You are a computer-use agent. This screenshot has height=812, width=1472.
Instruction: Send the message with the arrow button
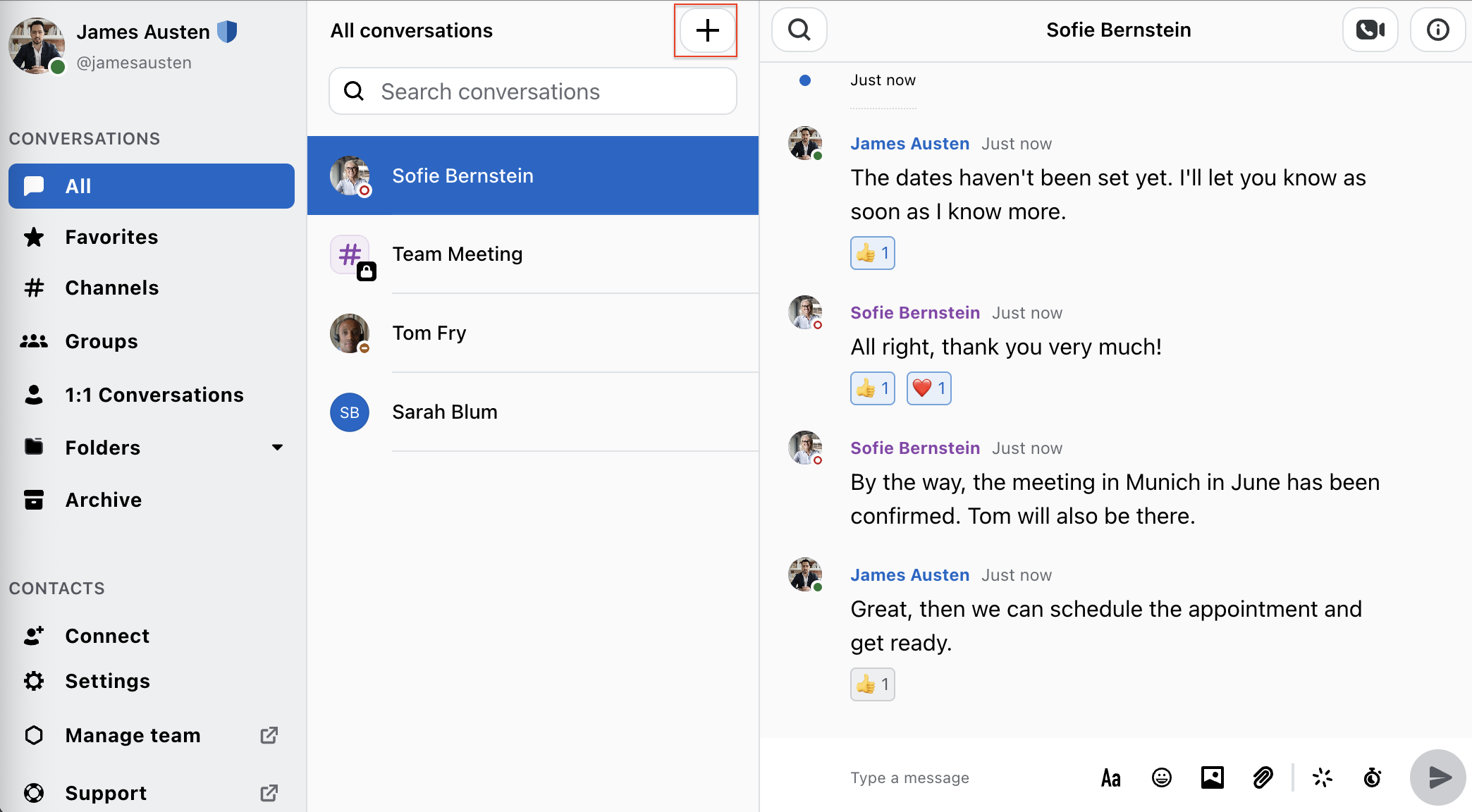pyautogui.click(x=1438, y=777)
